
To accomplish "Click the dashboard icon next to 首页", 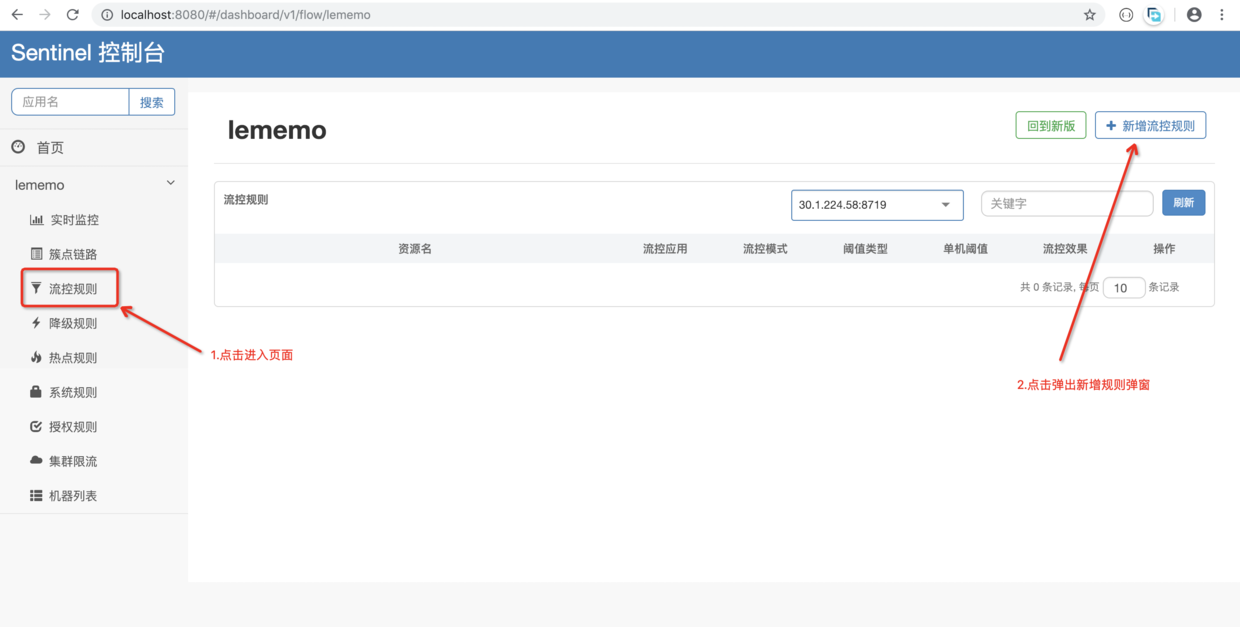I will [18, 147].
